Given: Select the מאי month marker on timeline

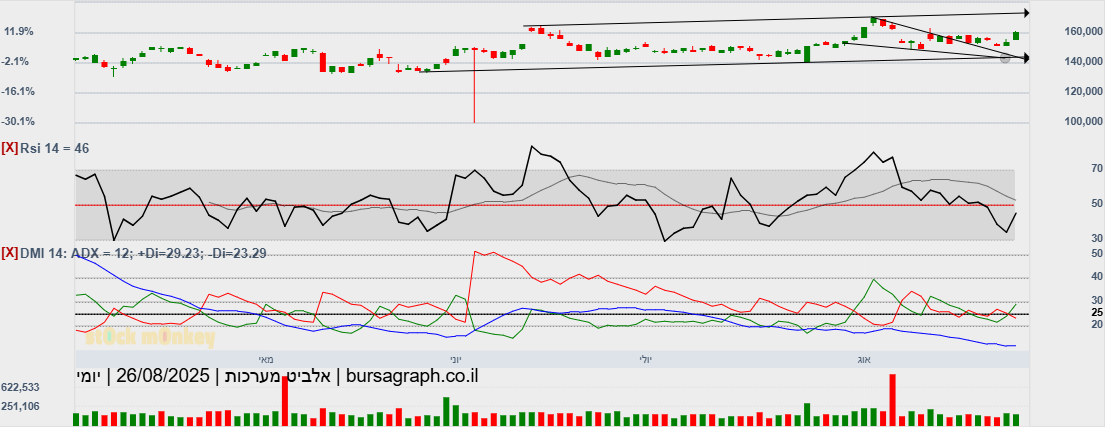Looking at the screenshot, I should 266,359.
